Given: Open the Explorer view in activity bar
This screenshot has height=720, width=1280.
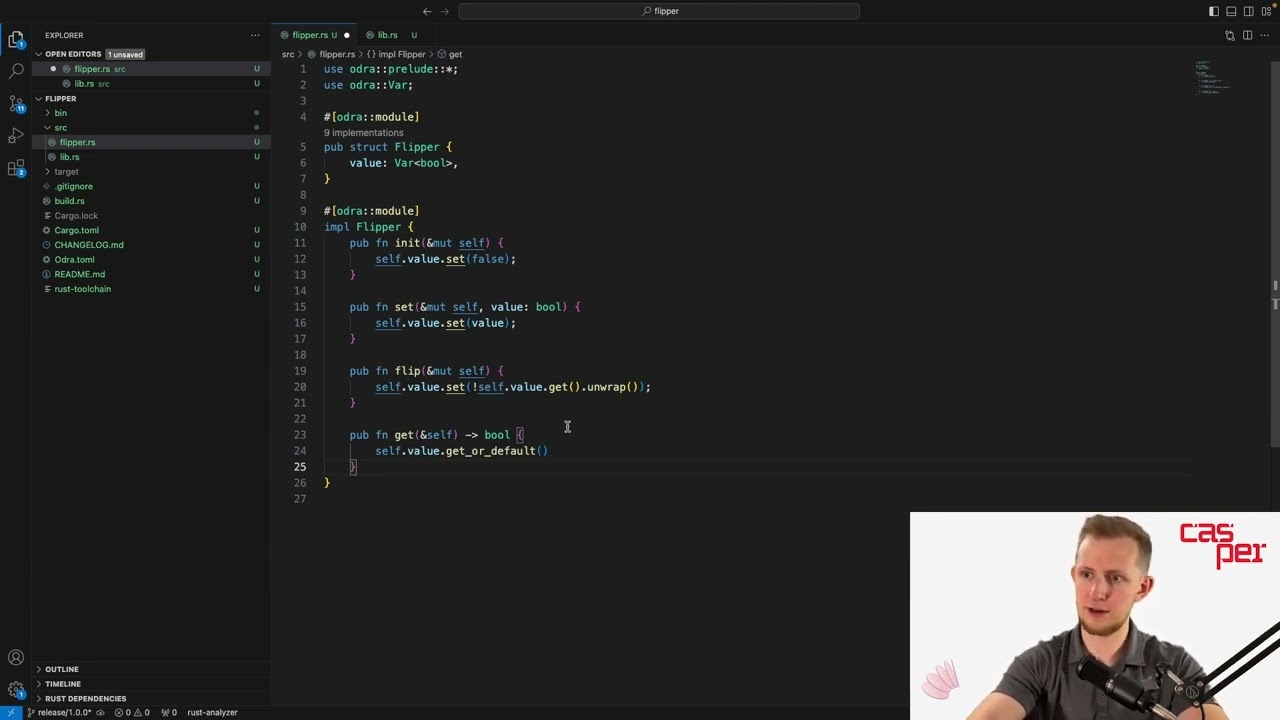Looking at the screenshot, I should coord(16,40).
